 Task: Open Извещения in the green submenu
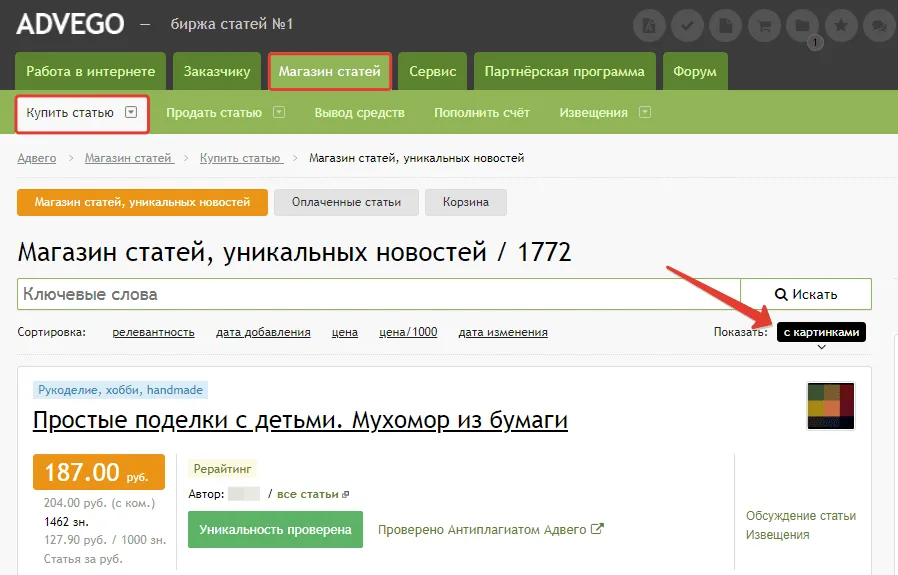(593, 113)
